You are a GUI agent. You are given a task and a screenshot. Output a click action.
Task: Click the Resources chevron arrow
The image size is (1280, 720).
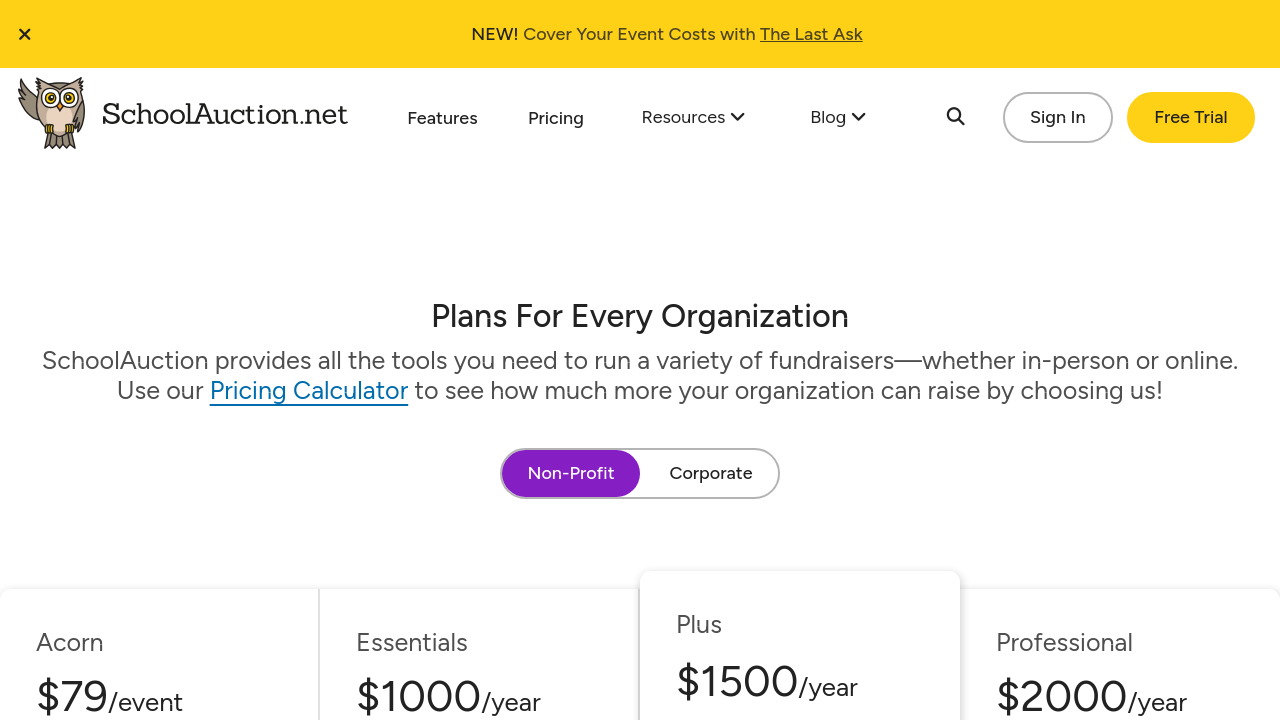click(x=738, y=117)
